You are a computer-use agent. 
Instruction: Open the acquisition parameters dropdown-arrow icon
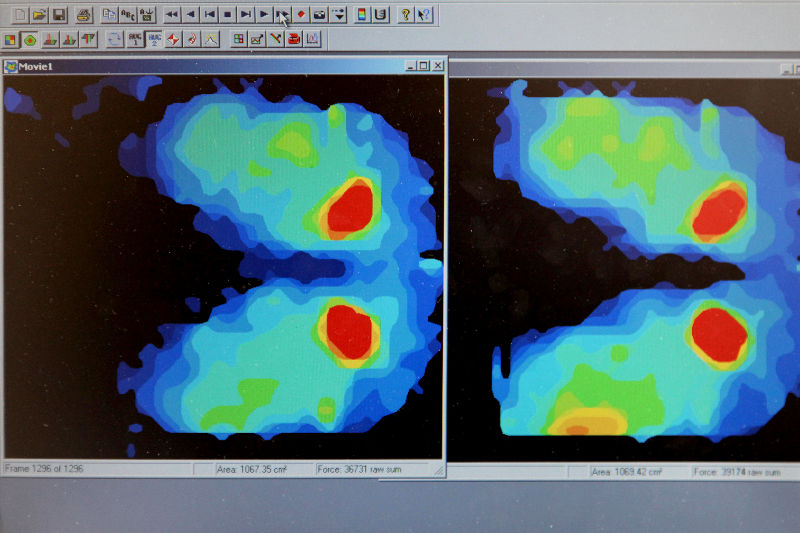tap(339, 15)
